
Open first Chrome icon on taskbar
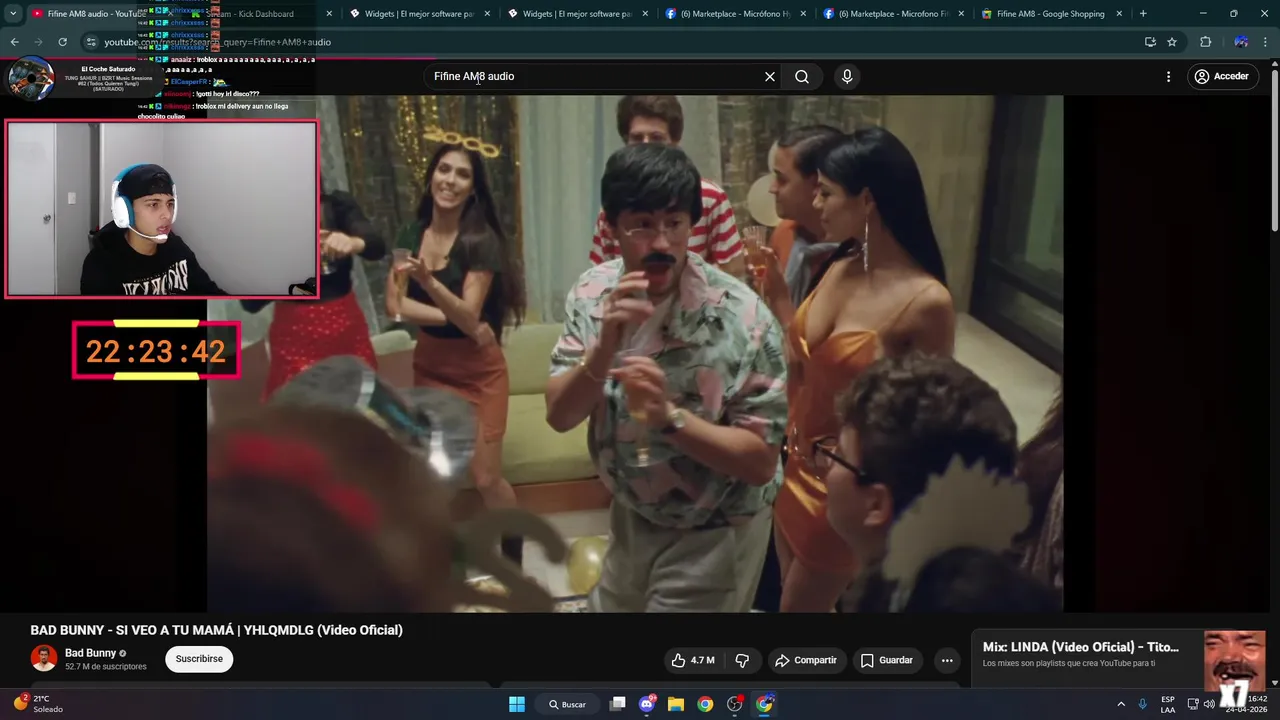pos(705,704)
